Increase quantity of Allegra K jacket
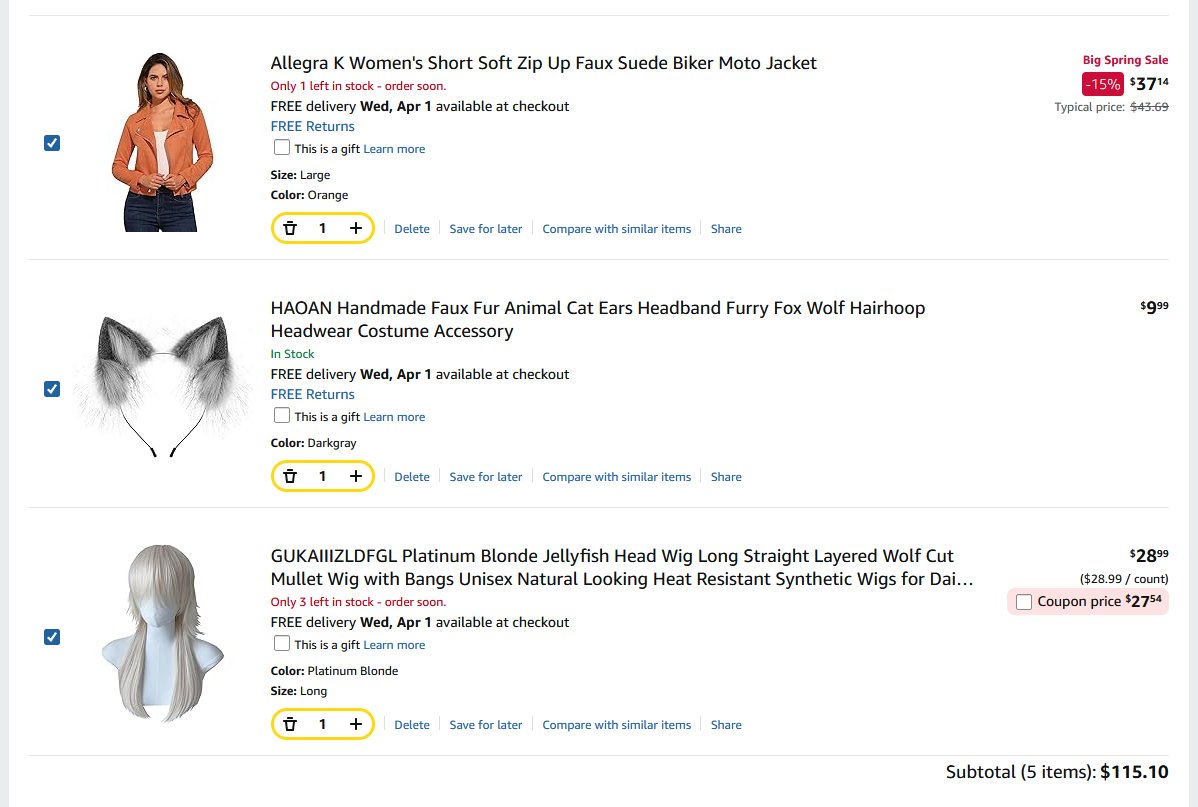The width and height of the screenshot is (1198, 807). [356, 229]
